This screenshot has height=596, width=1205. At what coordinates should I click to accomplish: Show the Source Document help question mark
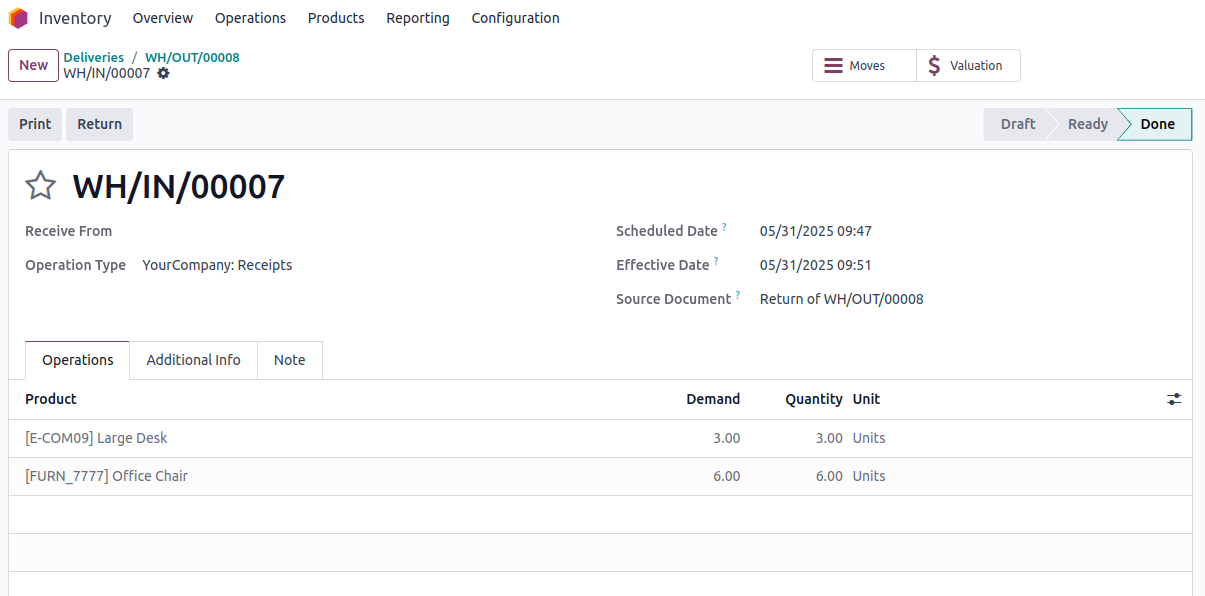(x=738, y=296)
